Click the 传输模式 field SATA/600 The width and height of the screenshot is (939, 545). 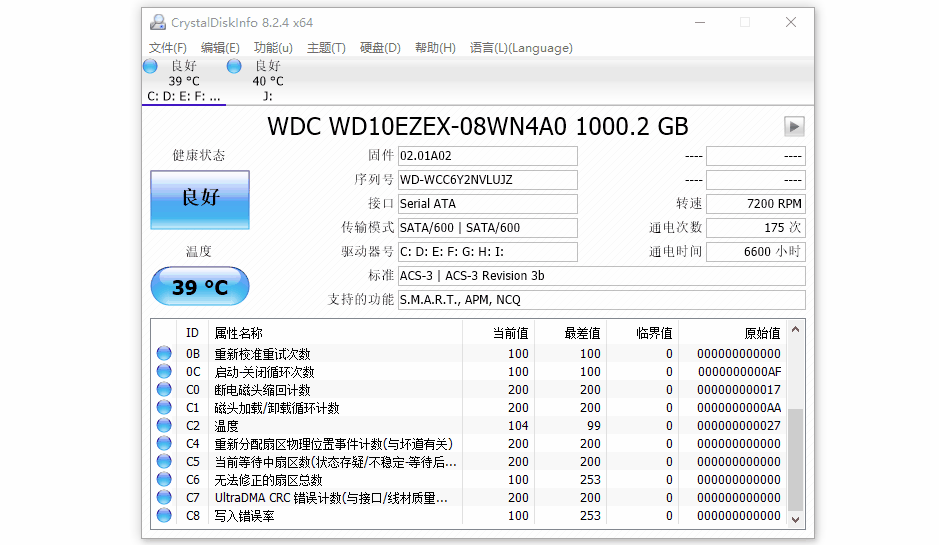[x=487, y=228]
